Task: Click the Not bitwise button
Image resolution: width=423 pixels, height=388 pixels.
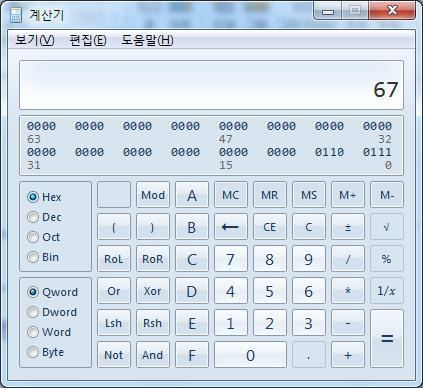Action: 114,355
